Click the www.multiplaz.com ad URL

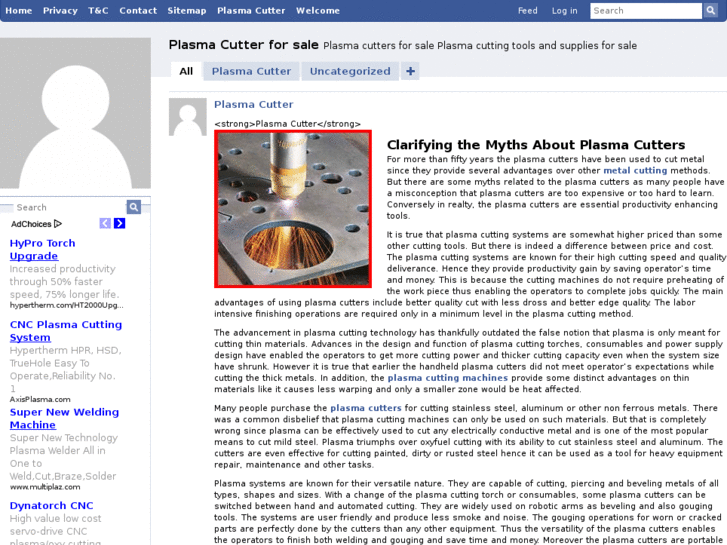45,487
